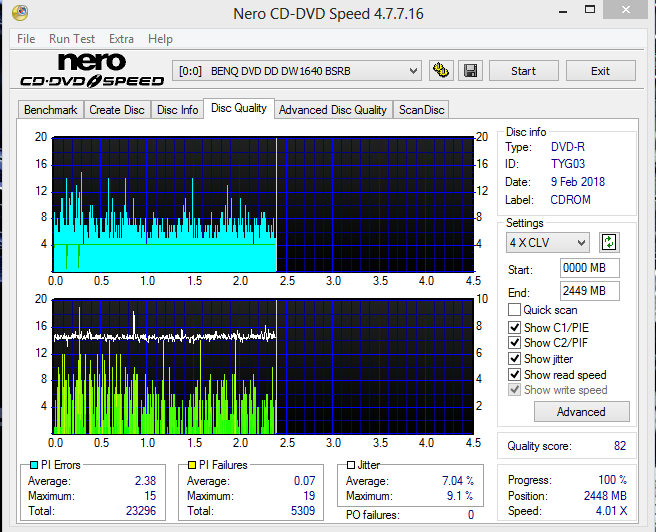656x532 pixels.
Task: Switch to the ScanDisc tab
Action: point(421,110)
